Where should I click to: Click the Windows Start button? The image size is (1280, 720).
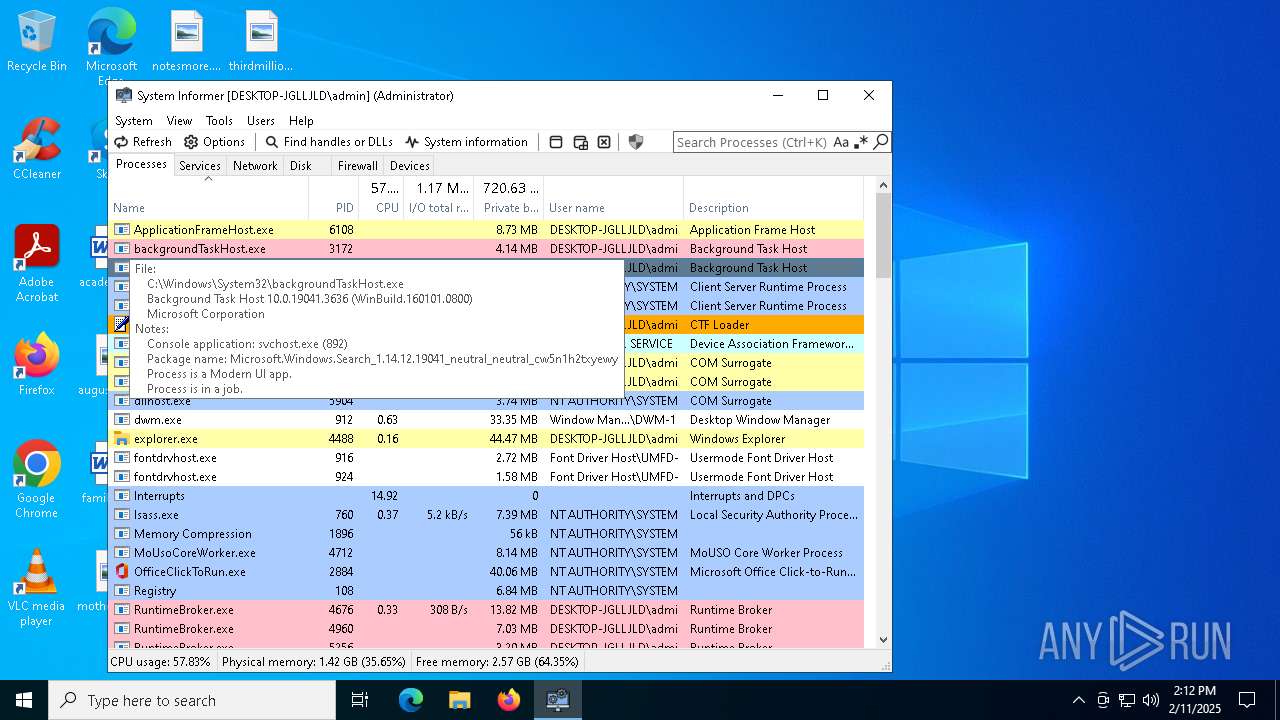click(x=24, y=700)
